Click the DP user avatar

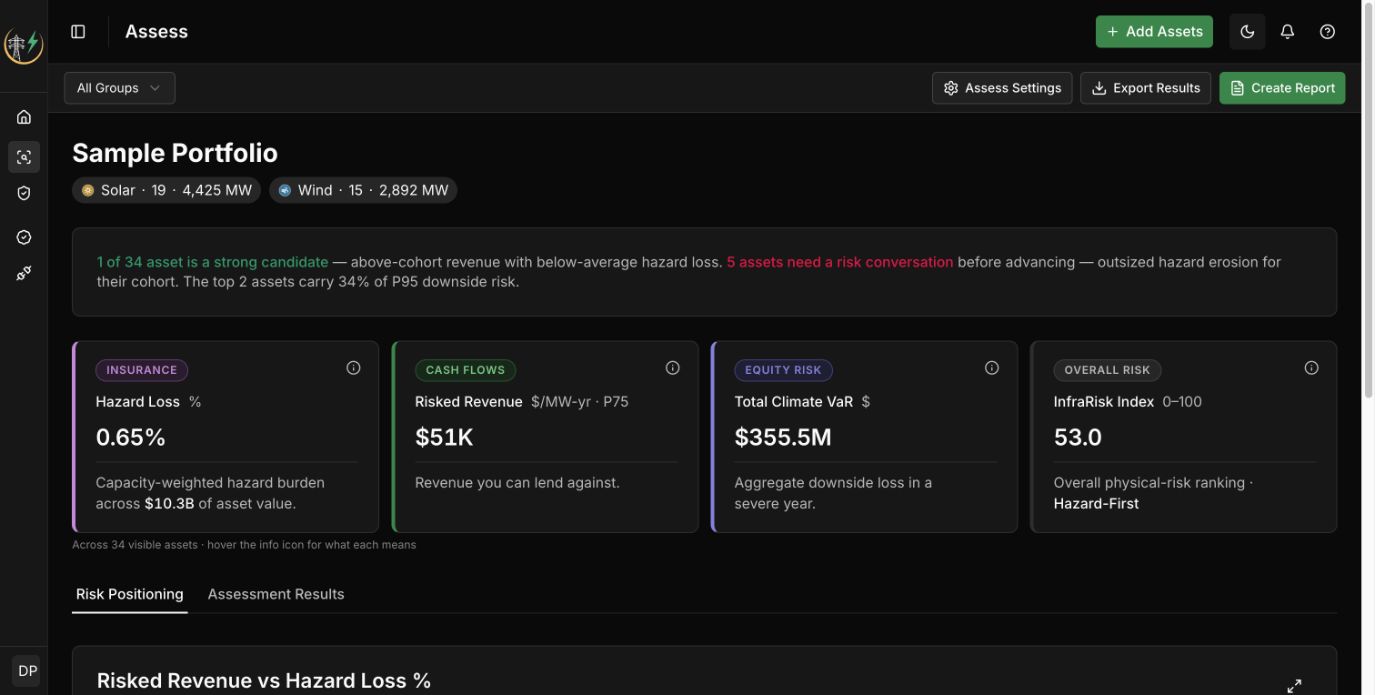pos(27,671)
